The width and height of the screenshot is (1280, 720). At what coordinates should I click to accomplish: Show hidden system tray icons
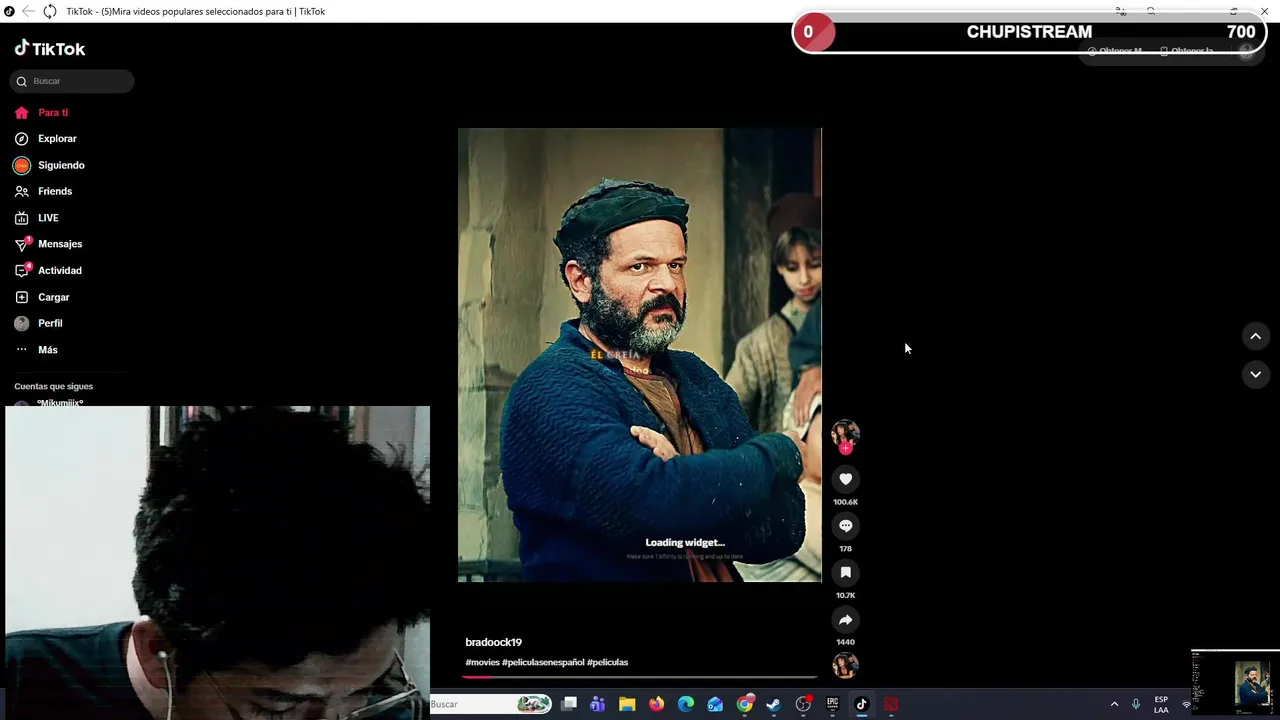tap(1114, 704)
